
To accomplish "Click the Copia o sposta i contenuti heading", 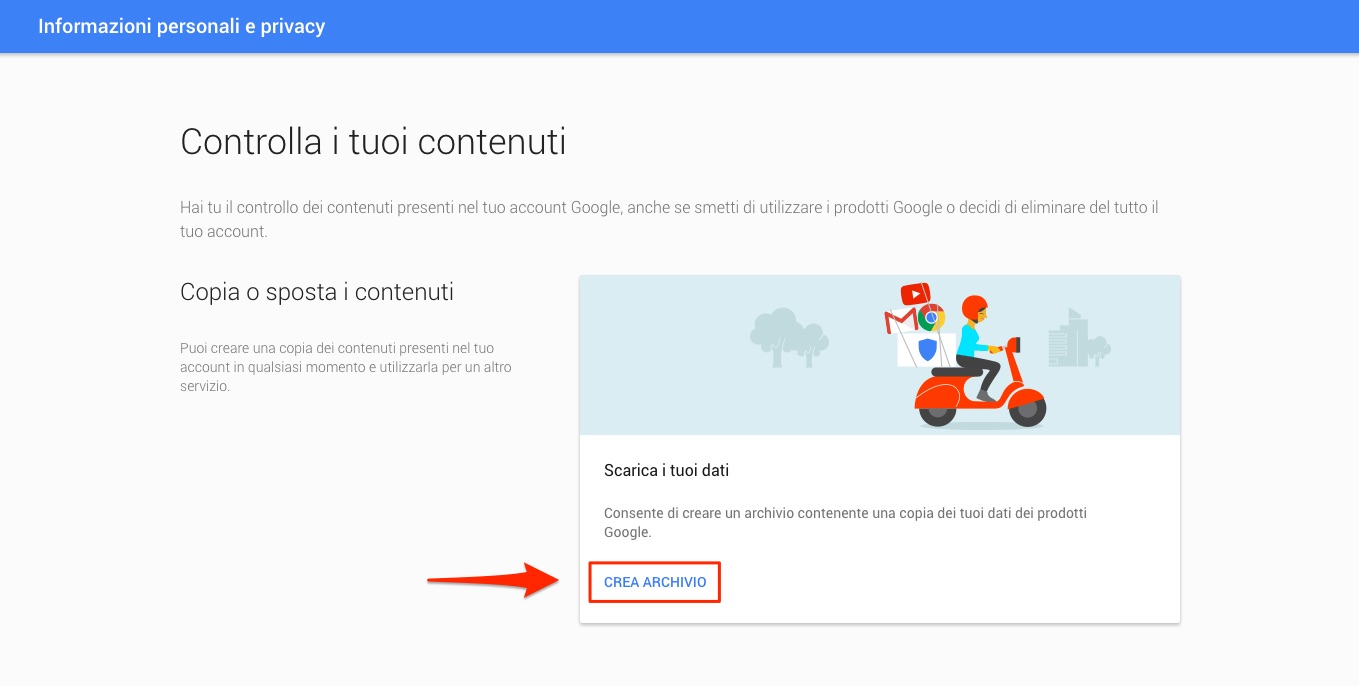I will (x=317, y=292).
